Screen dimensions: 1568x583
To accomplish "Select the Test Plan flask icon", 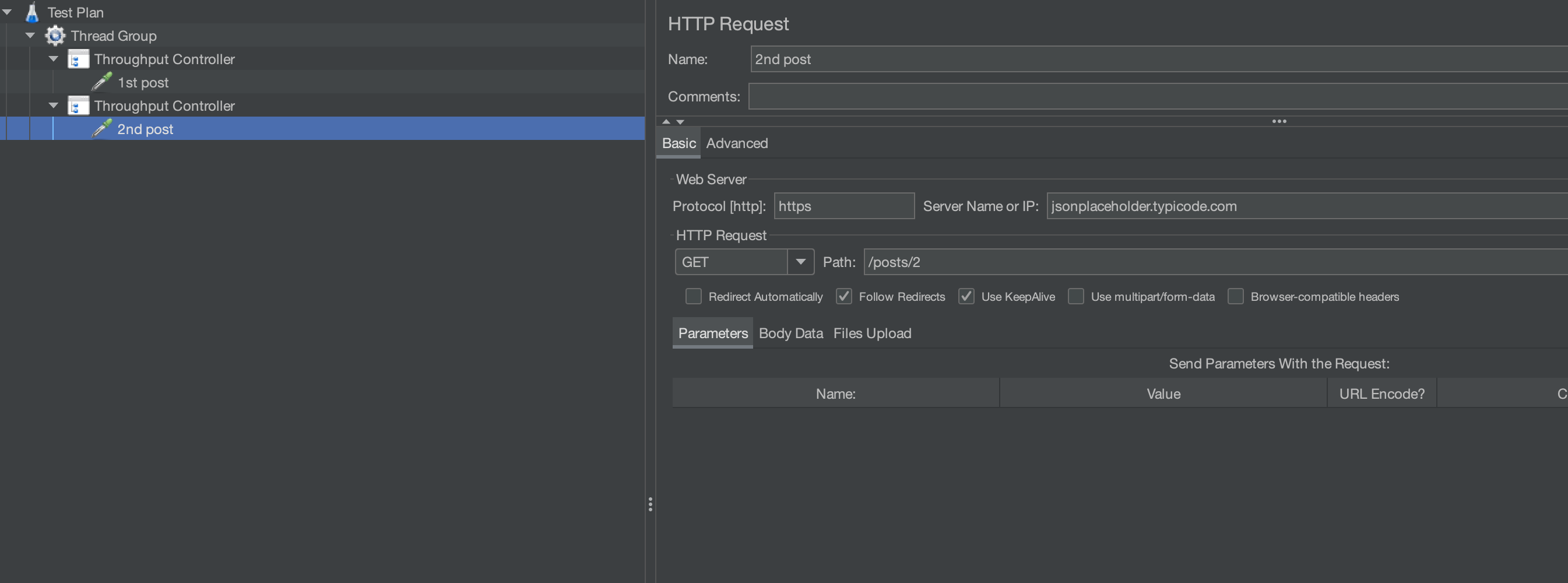I will (x=31, y=12).
